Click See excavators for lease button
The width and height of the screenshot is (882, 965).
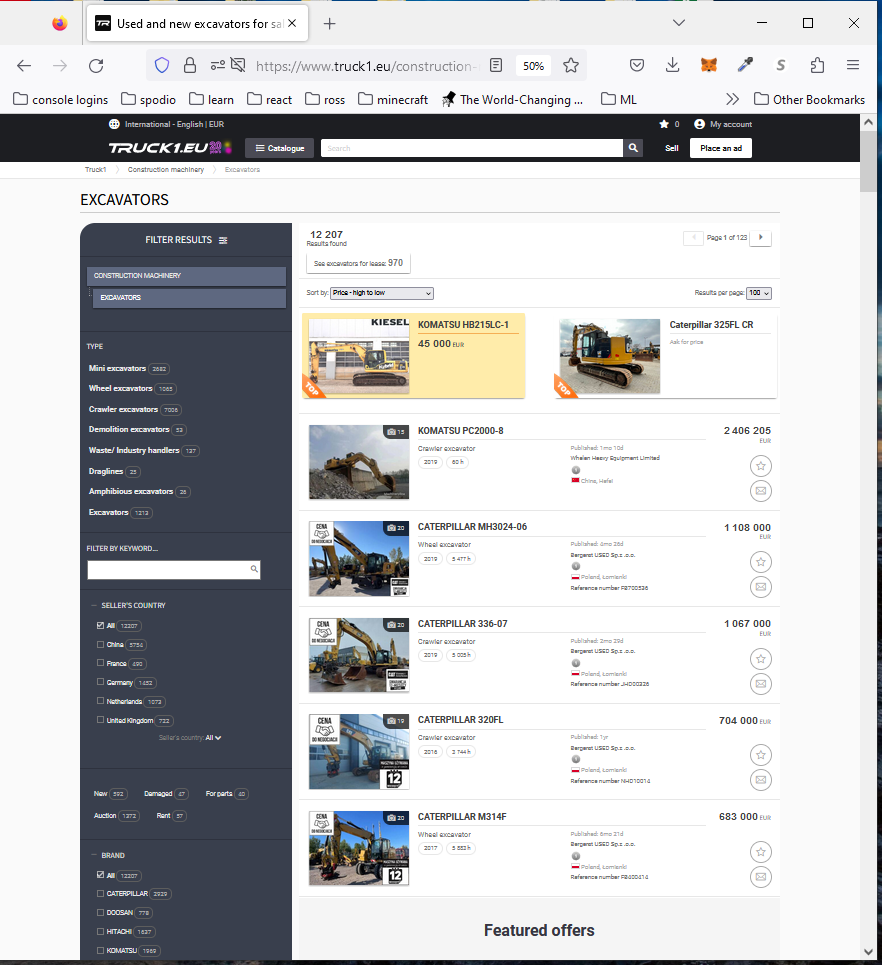point(358,263)
